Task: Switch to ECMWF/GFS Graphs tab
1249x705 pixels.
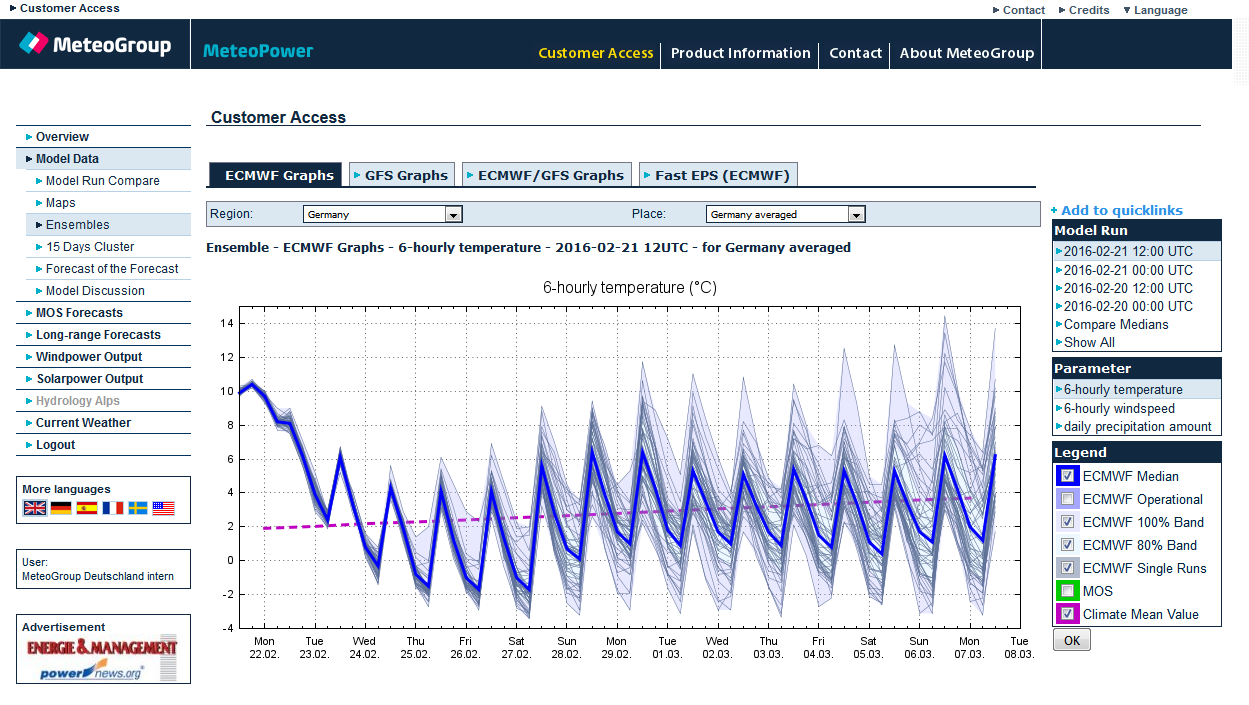Action: click(x=546, y=175)
